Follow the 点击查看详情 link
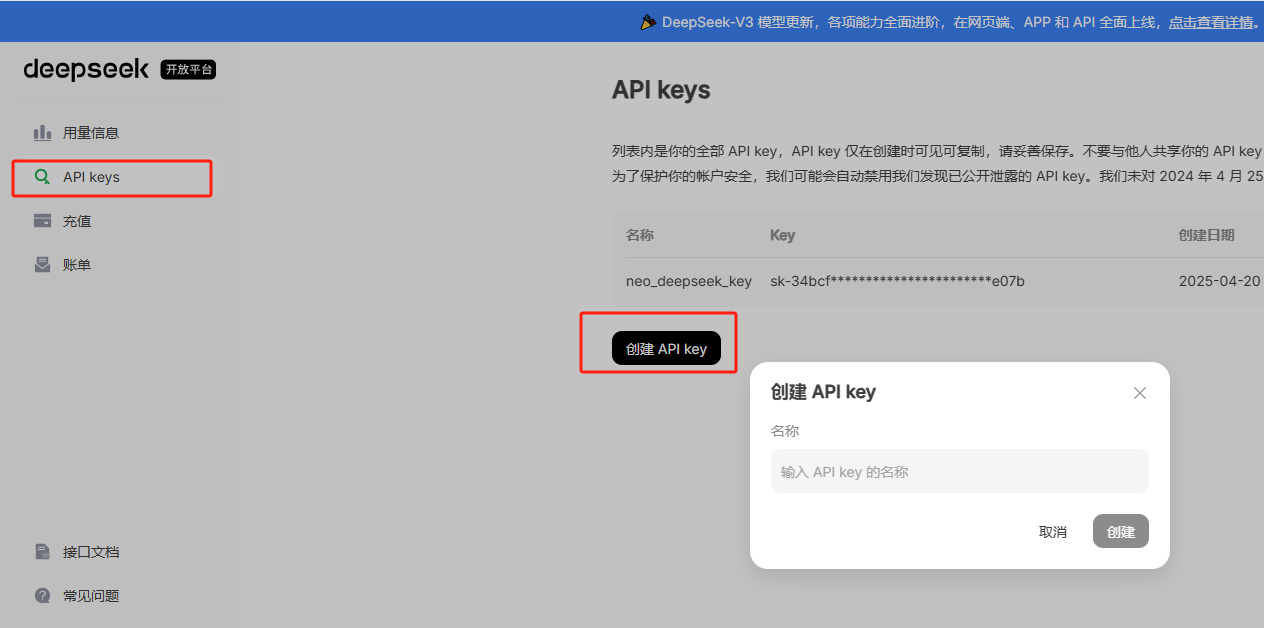The image size is (1264, 628). tap(1210, 22)
